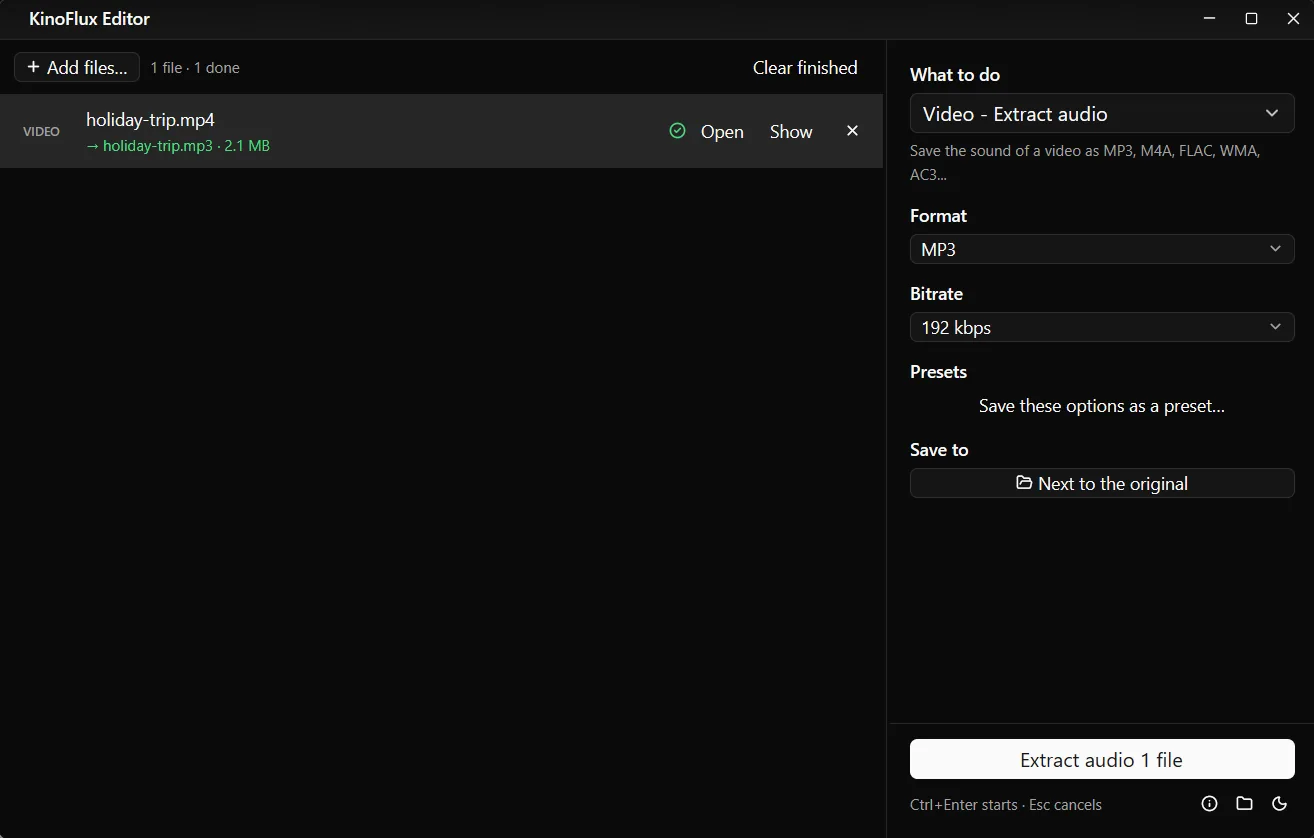Minimize the KinoFlux Editor window
The width and height of the screenshot is (1314, 838).
pos(1210,19)
